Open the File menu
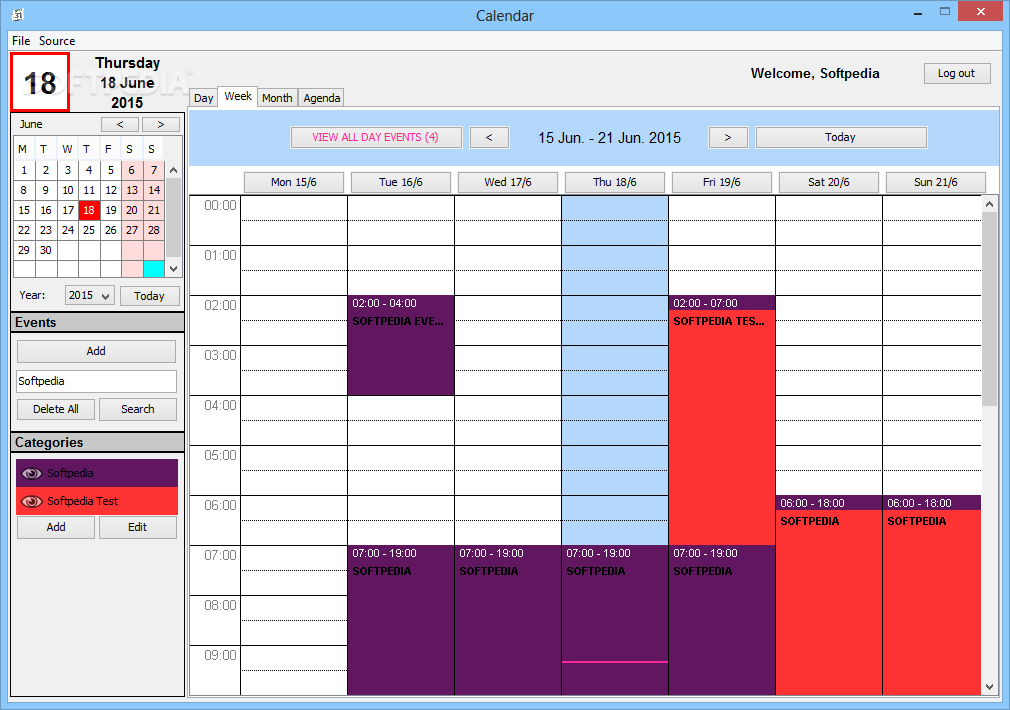1010x710 pixels. pyautogui.click(x=21, y=41)
